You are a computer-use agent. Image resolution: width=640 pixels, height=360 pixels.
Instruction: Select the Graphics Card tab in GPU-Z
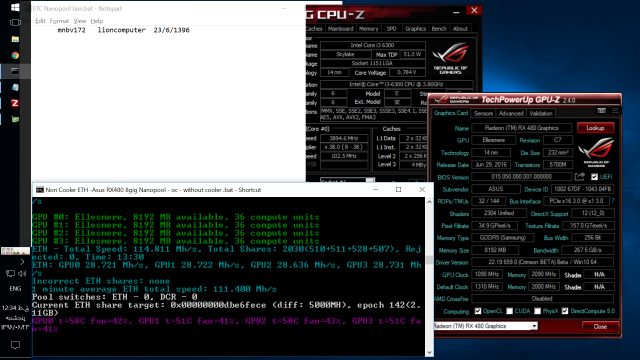(451, 113)
